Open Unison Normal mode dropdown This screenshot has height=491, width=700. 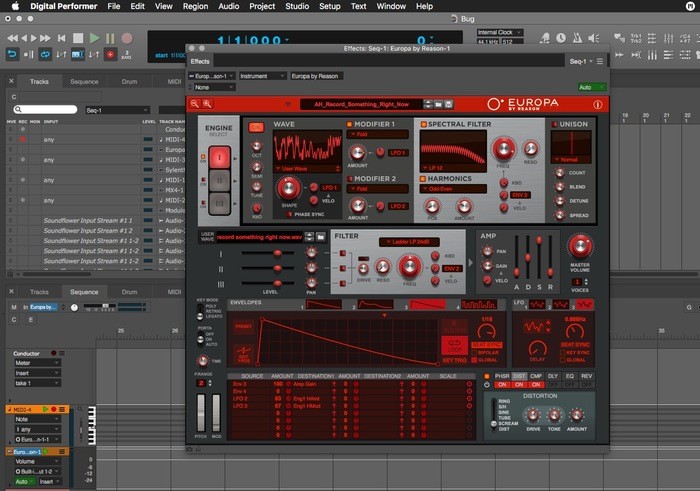(571, 159)
